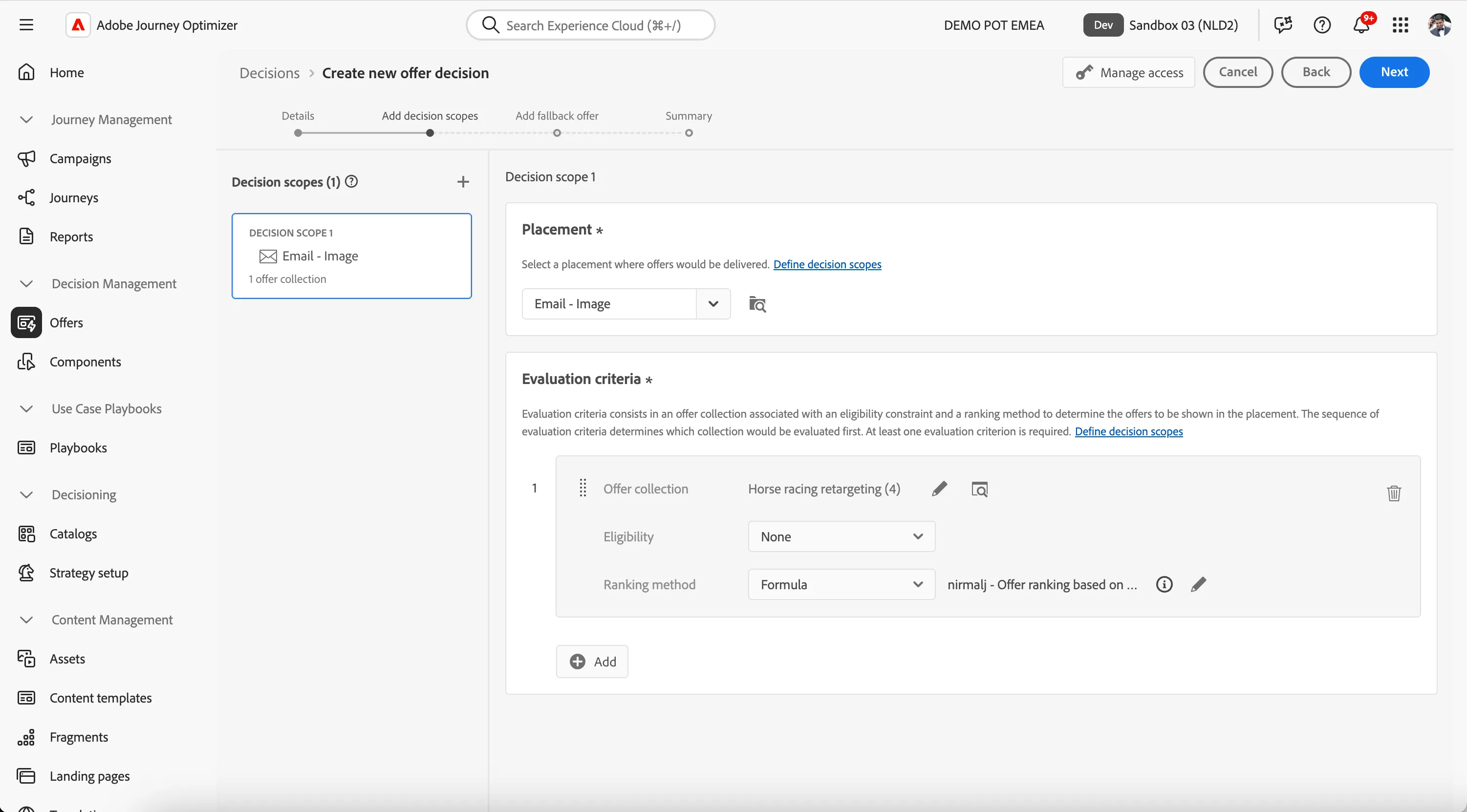Screen dimensions: 1467x812
Task: Click the Decision scopes help icon
Action: point(351,182)
